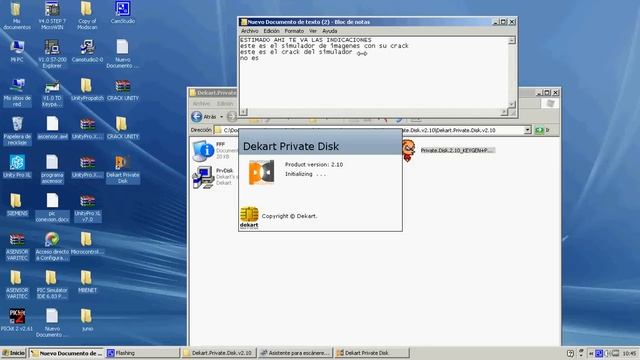Open Mis documentos desktop folder
640x360 pixels.
[x=16, y=16]
